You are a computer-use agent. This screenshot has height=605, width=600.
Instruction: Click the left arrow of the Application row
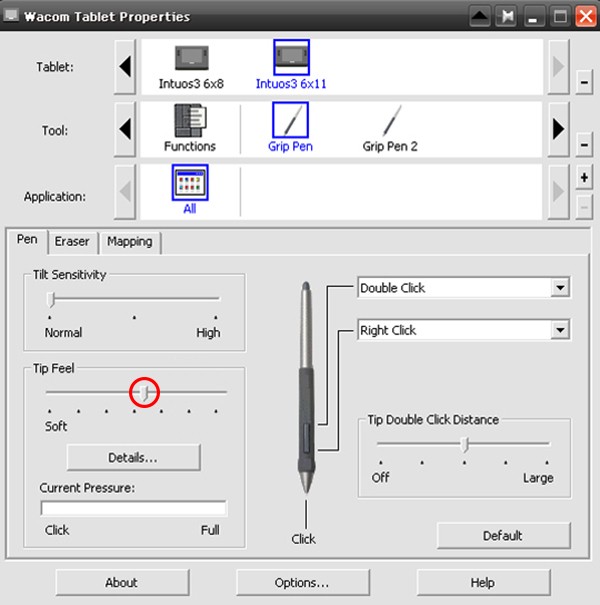coord(125,192)
